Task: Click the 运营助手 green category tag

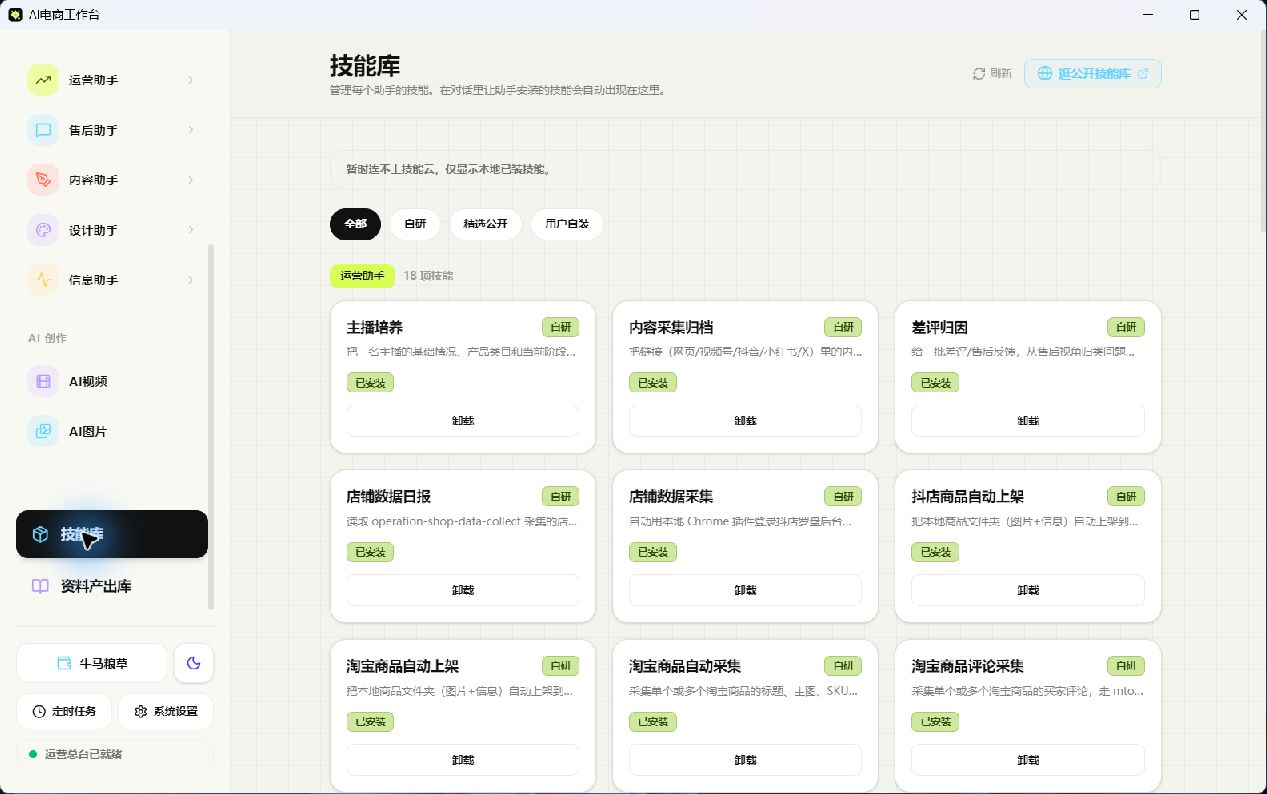Action: coord(363,275)
